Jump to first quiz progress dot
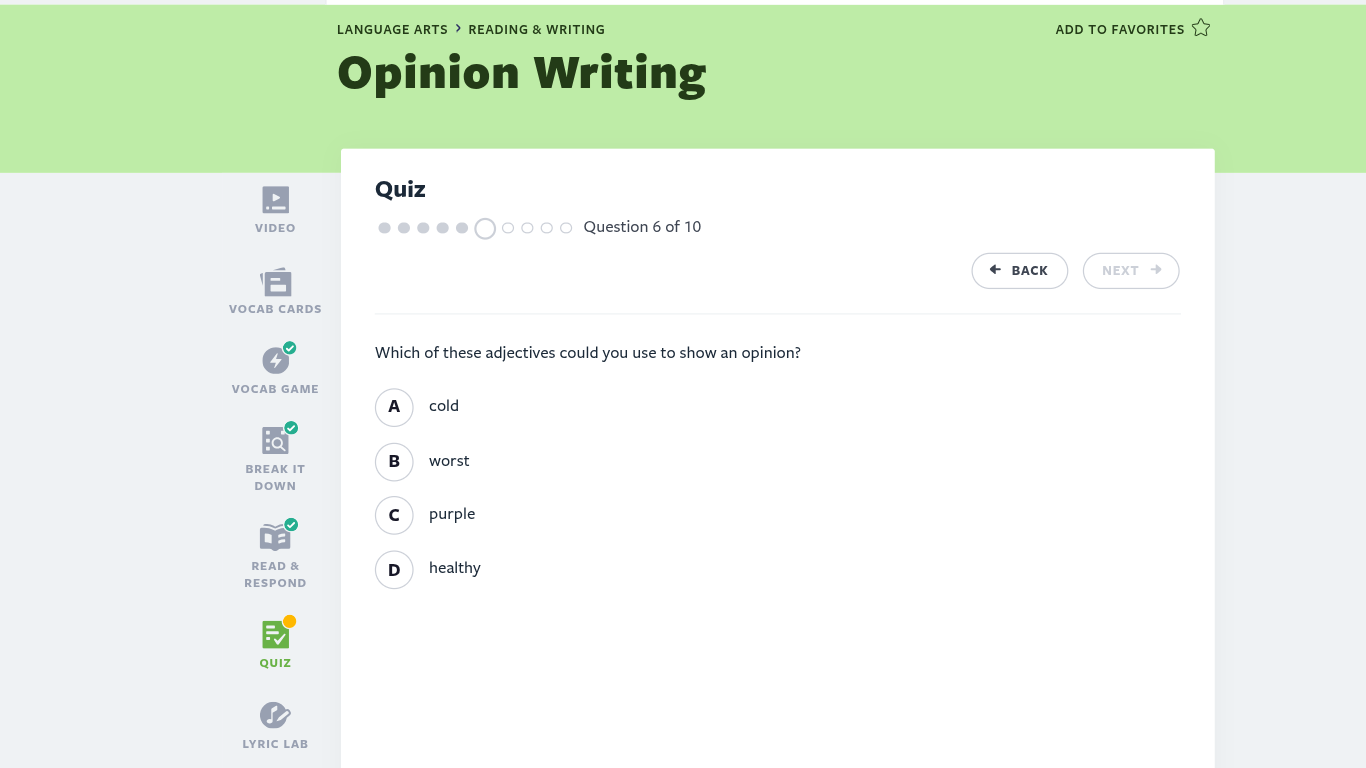The height and width of the screenshot is (768, 1366). 384,228
